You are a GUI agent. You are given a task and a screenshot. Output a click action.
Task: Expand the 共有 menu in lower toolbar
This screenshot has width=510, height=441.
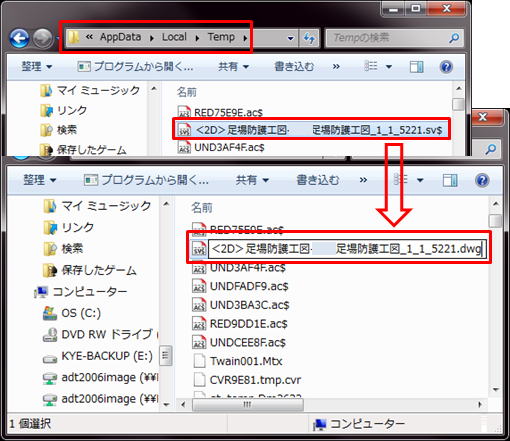(x=252, y=180)
